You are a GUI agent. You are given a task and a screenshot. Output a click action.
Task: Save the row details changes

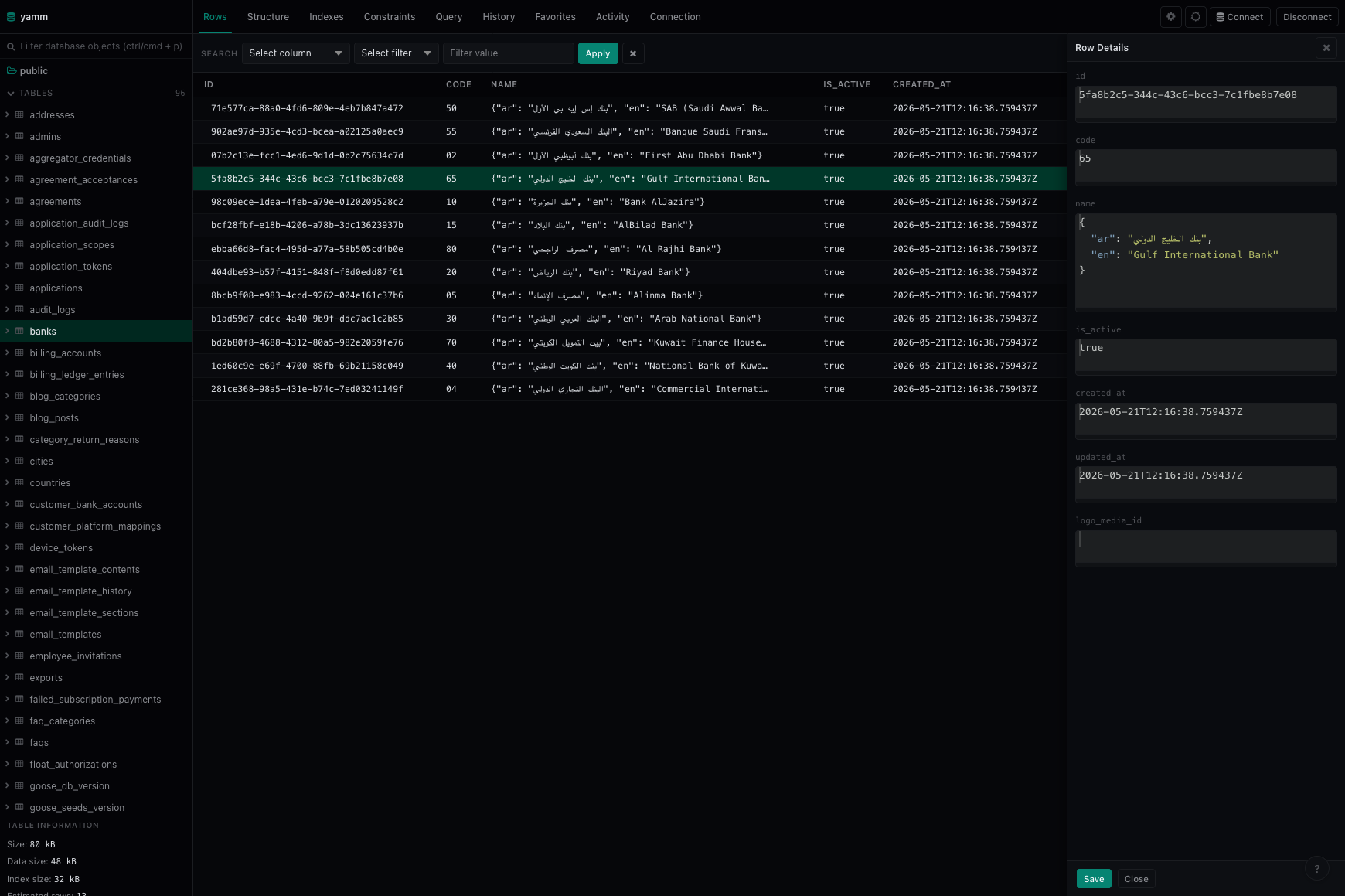tap(1094, 879)
